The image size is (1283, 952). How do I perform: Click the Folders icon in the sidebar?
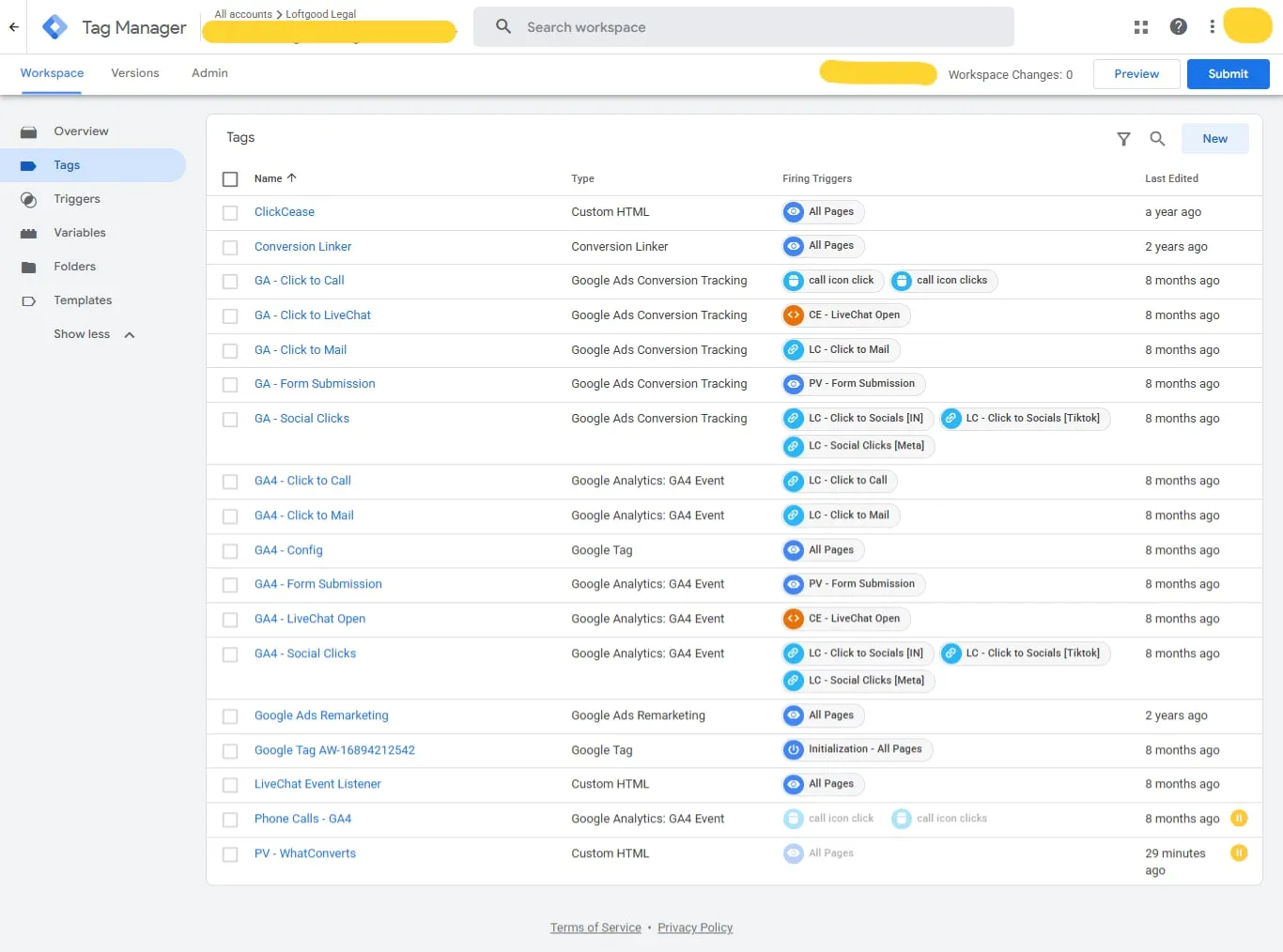point(29,267)
